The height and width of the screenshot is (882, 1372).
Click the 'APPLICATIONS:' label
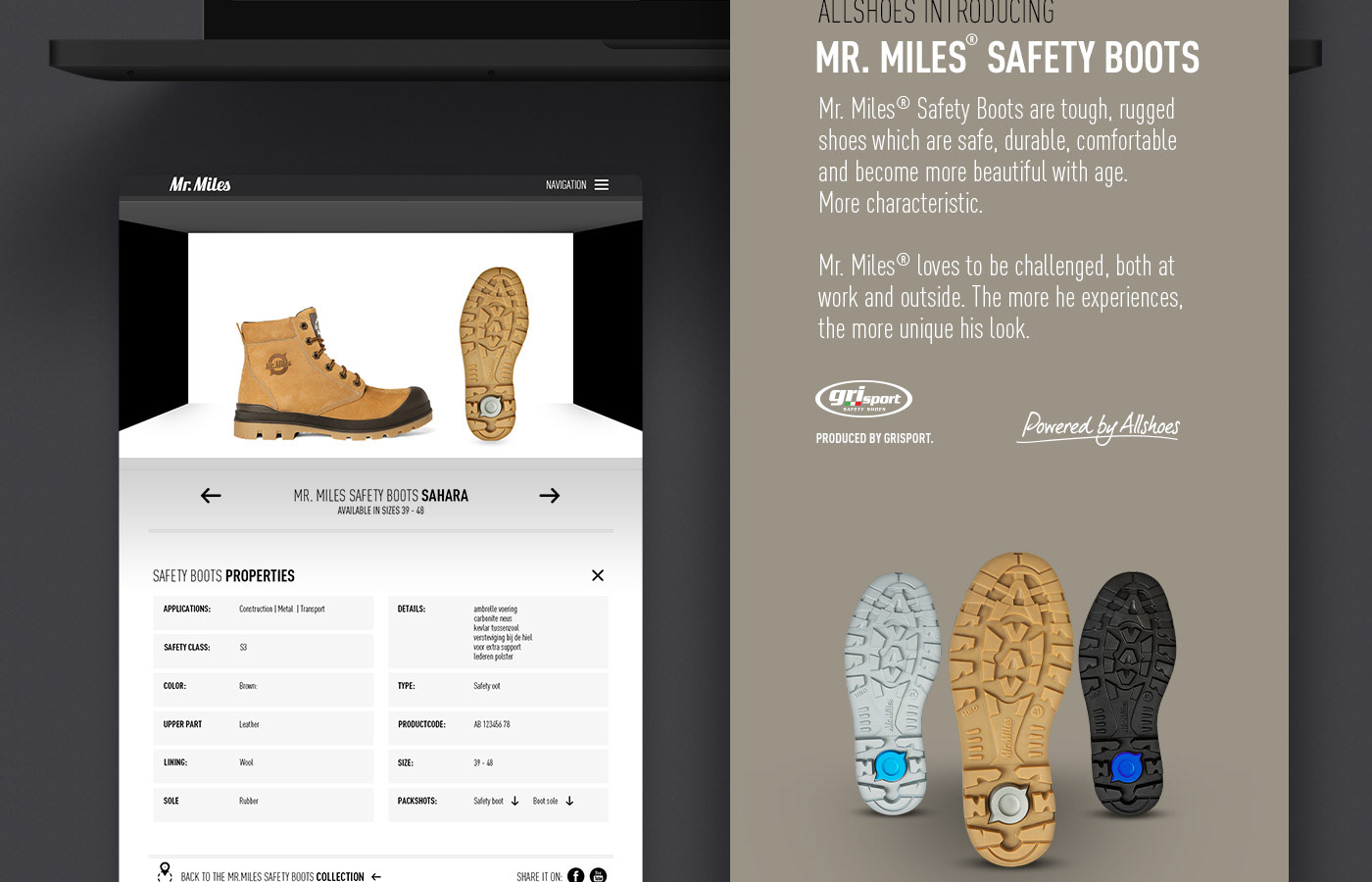(x=187, y=610)
